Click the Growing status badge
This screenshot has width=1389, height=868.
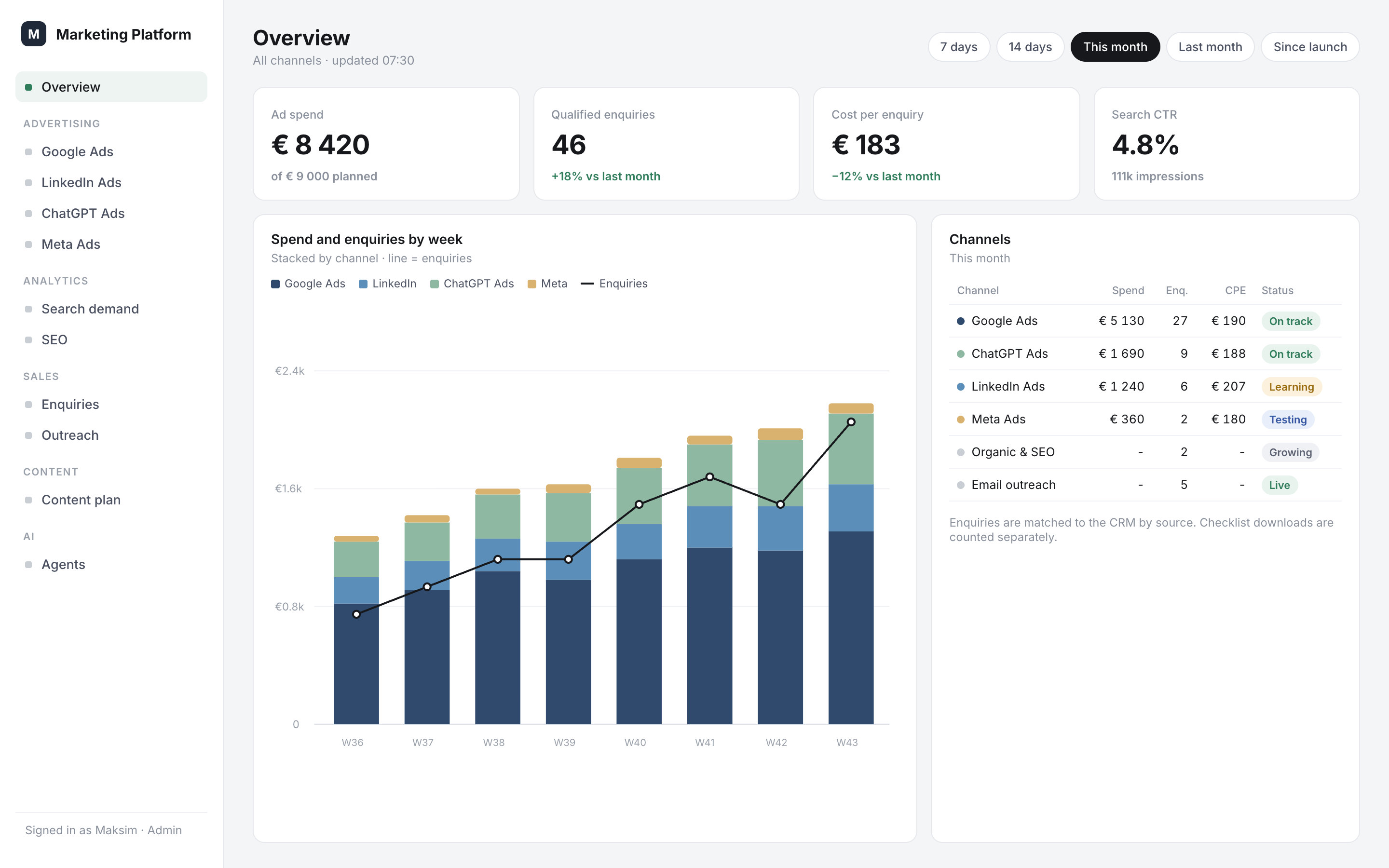pos(1290,452)
